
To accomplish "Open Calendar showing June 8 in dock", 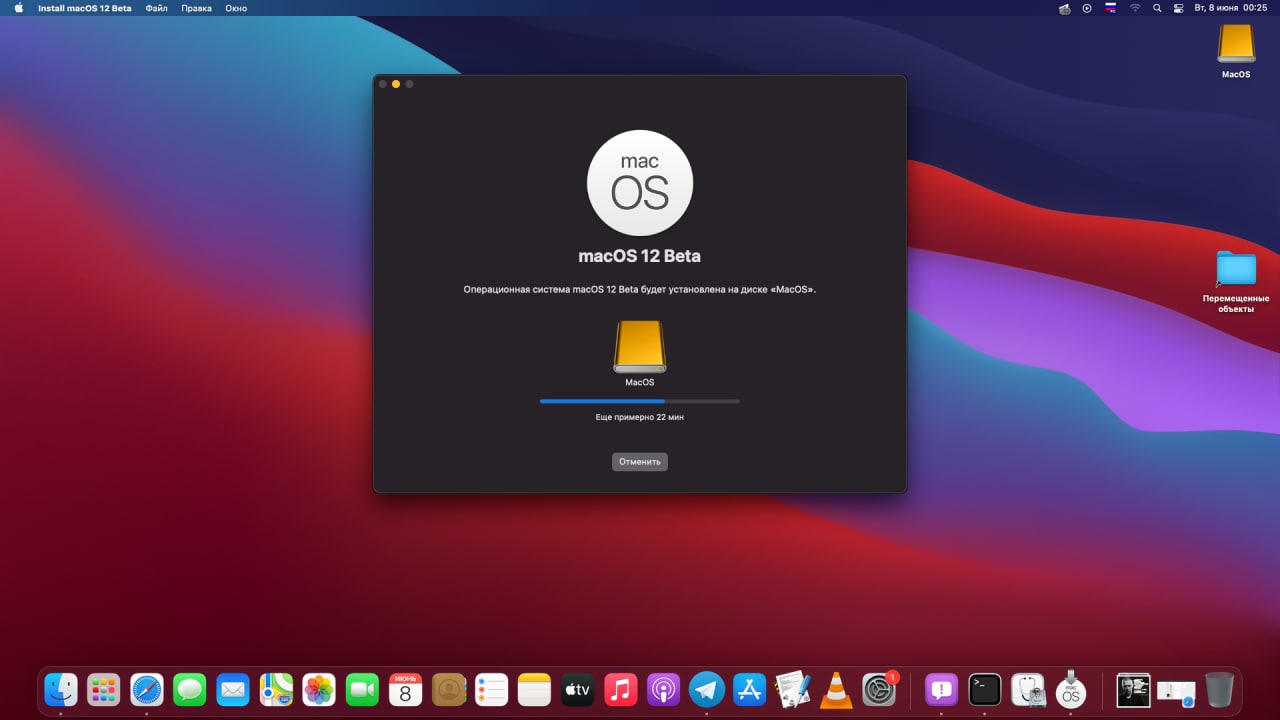I will coord(405,689).
